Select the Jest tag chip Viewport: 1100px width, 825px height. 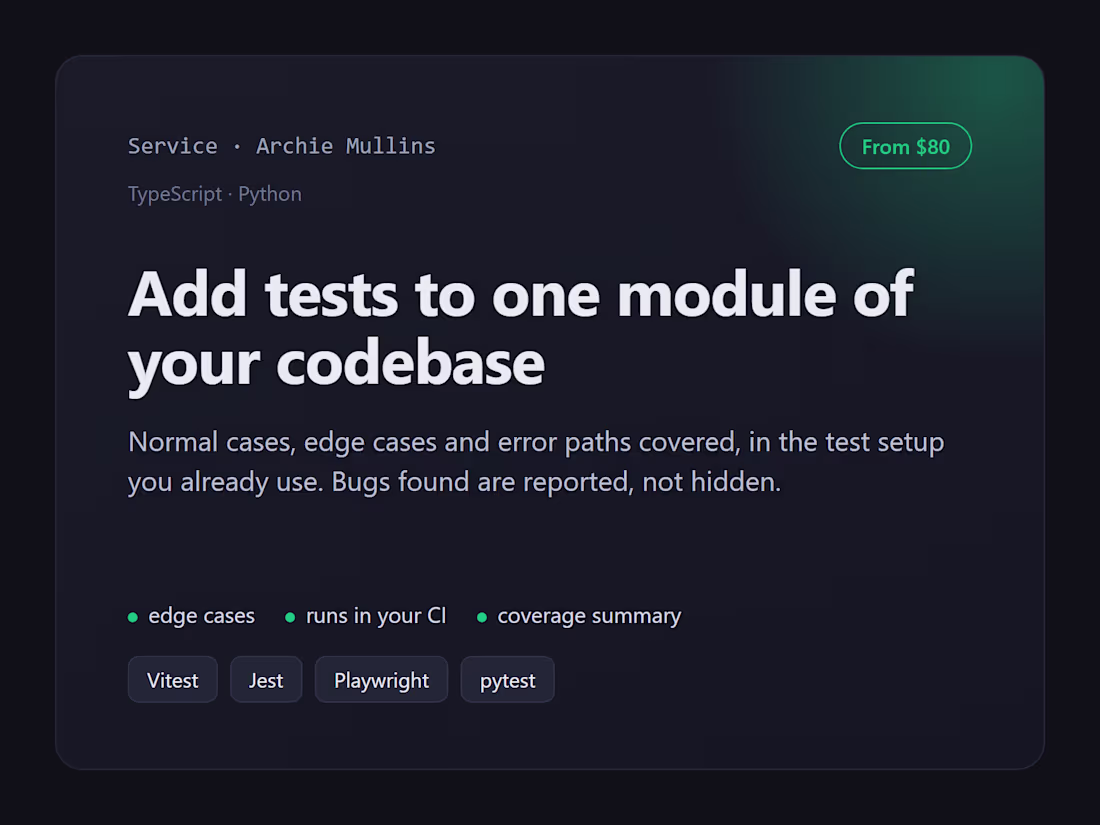tap(266, 680)
